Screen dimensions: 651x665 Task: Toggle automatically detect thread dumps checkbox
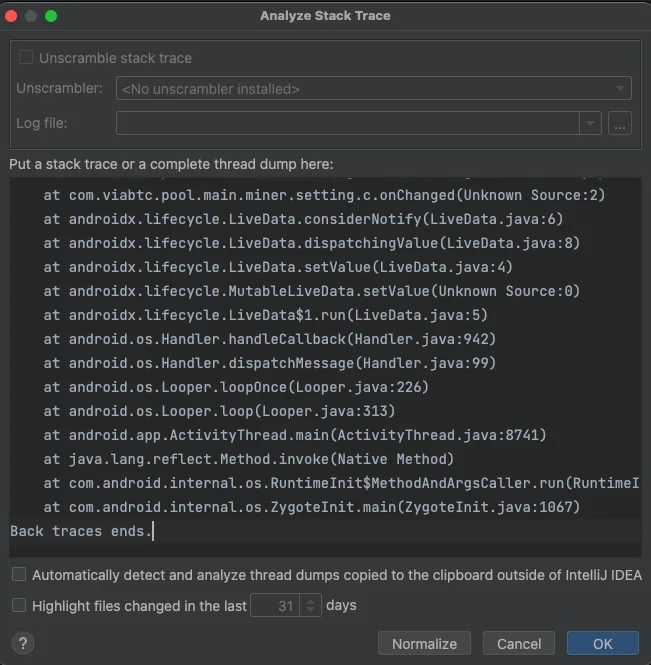coord(19,575)
